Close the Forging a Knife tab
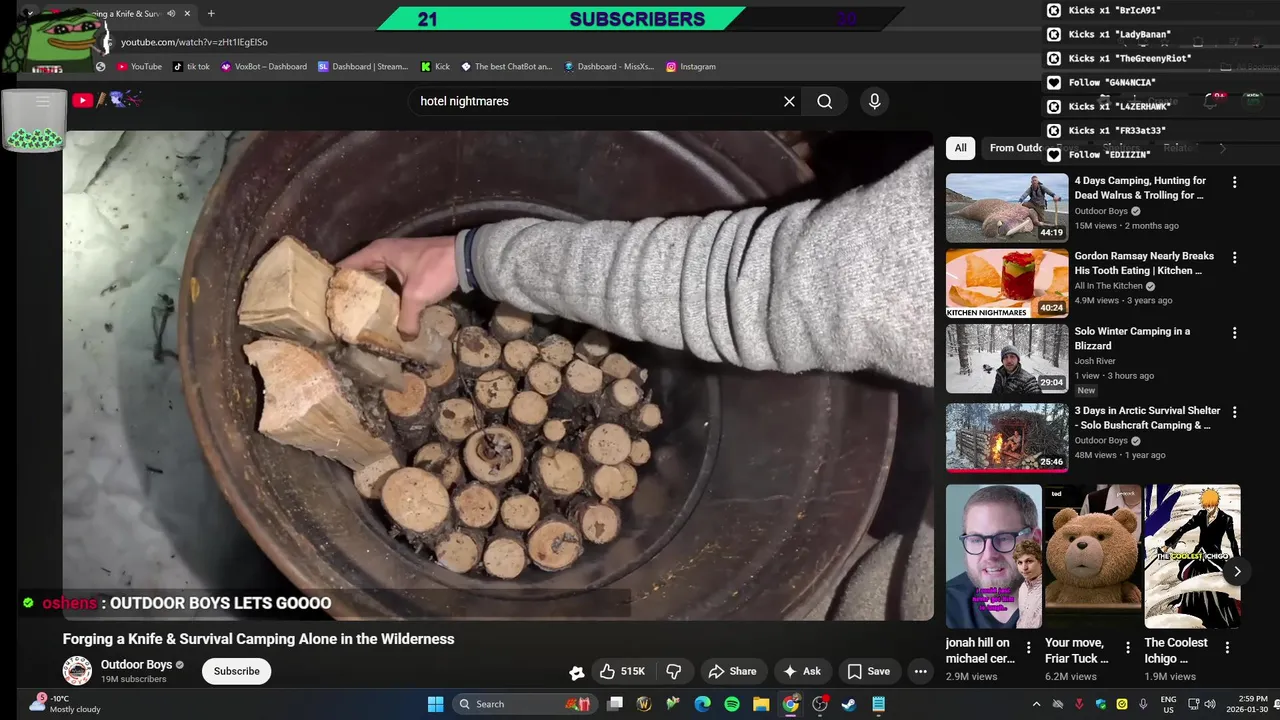 click(187, 14)
